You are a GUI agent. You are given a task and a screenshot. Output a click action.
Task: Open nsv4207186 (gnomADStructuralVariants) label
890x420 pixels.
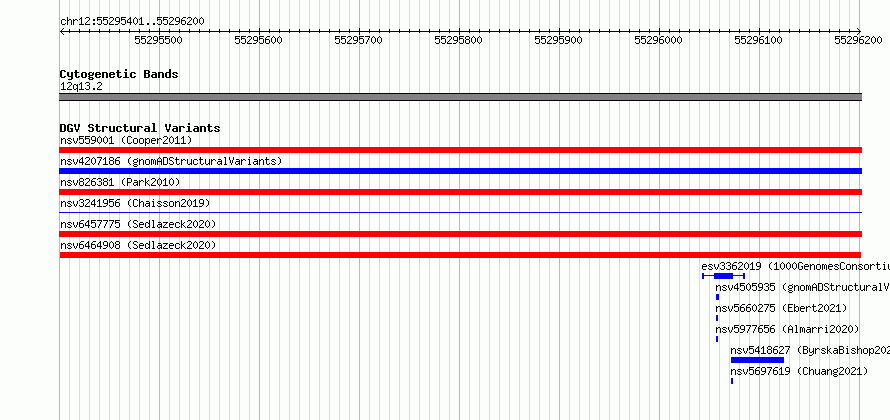coord(171,161)
